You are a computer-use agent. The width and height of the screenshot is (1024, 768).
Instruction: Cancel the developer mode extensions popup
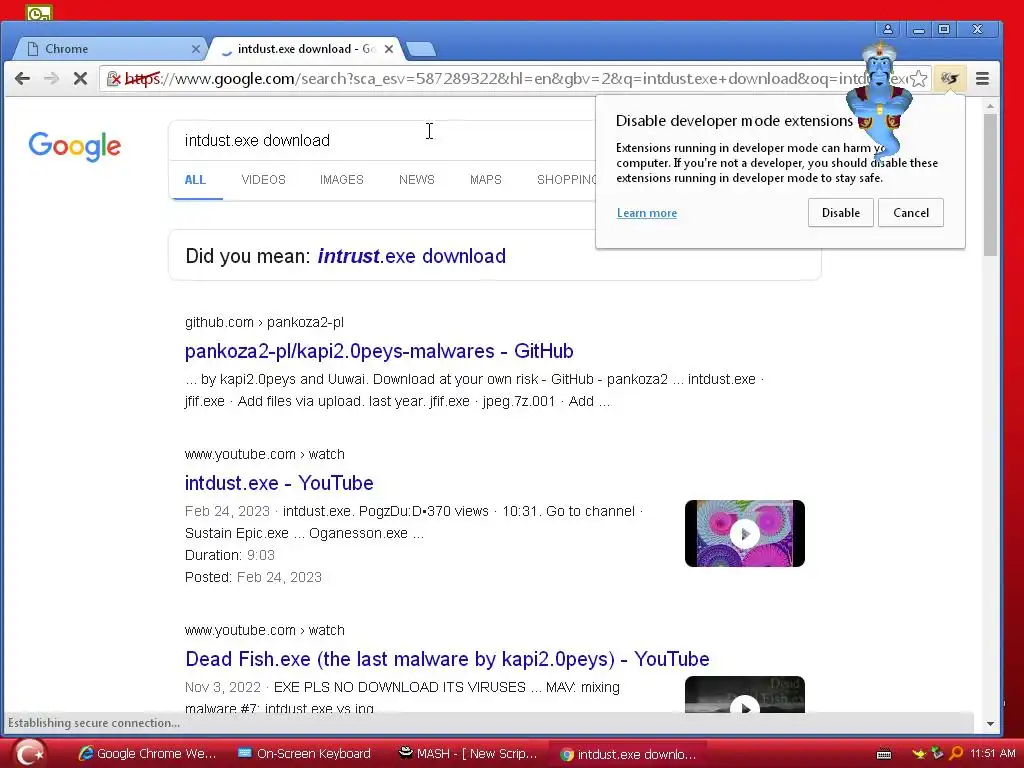point(911,213)
